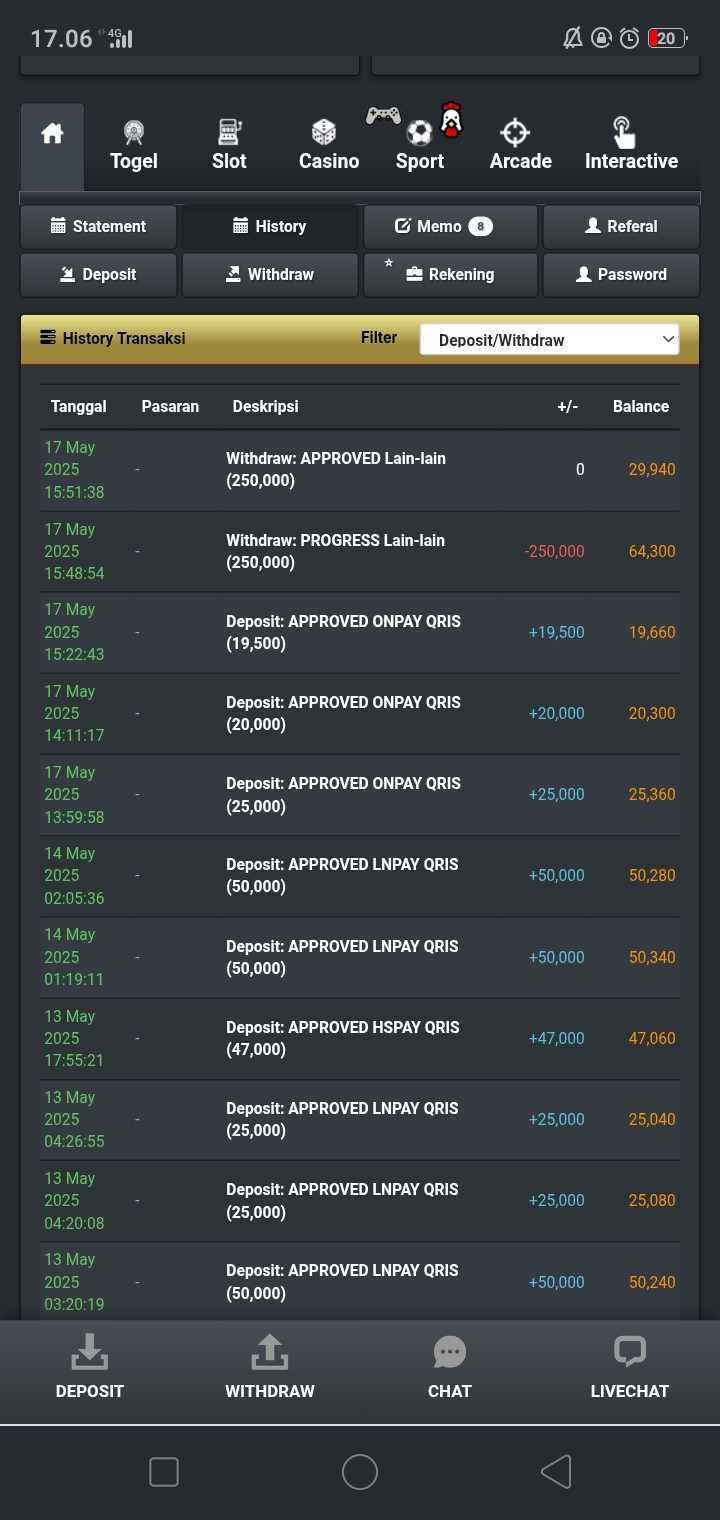Screen dimensions: 720x1520
Task: Tap the bottom Withdraw upload icon
Action: (269, 1352)
